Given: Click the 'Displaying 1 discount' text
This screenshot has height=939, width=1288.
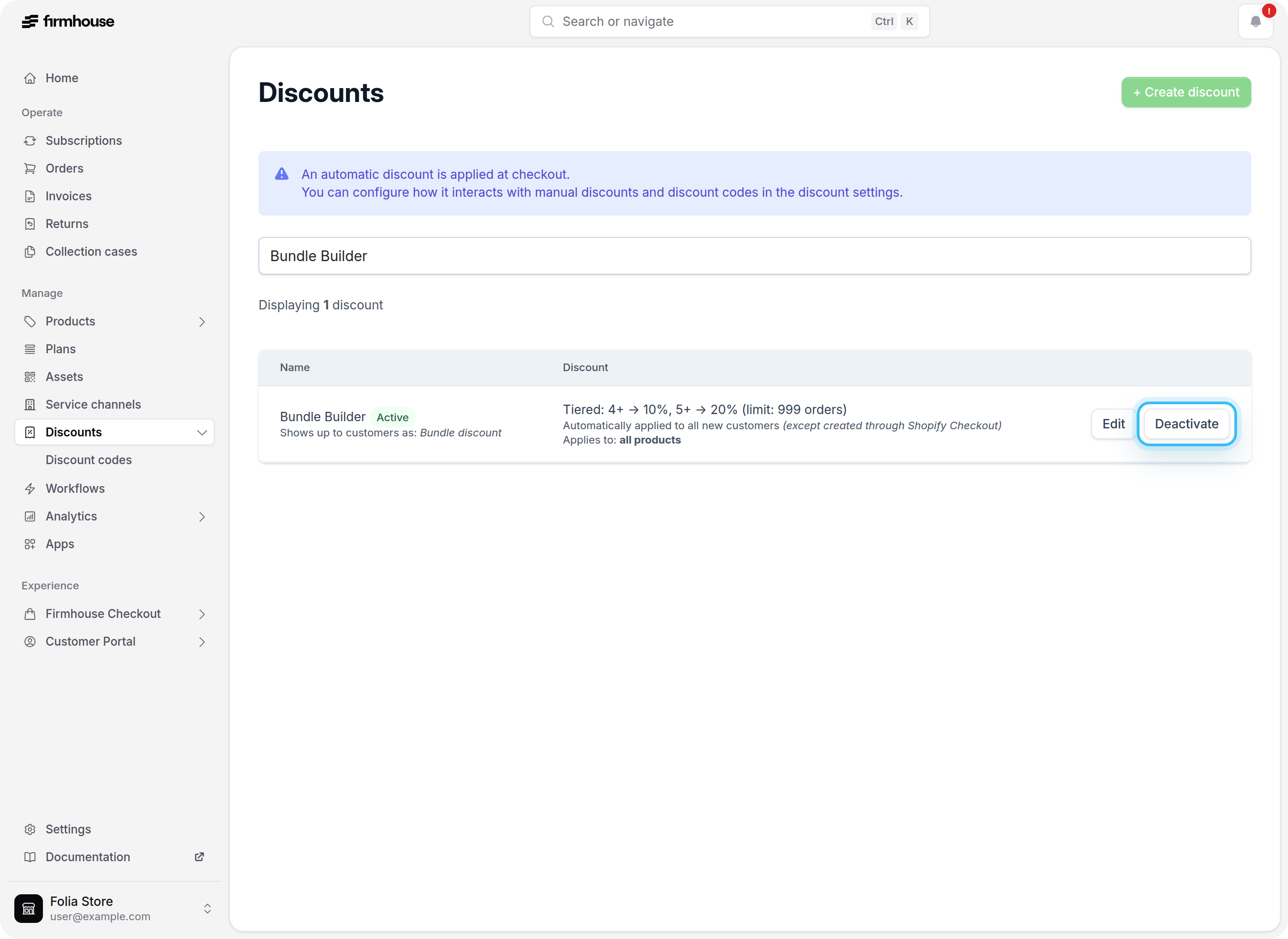Looking at the screenshot, I should [321, 305].
